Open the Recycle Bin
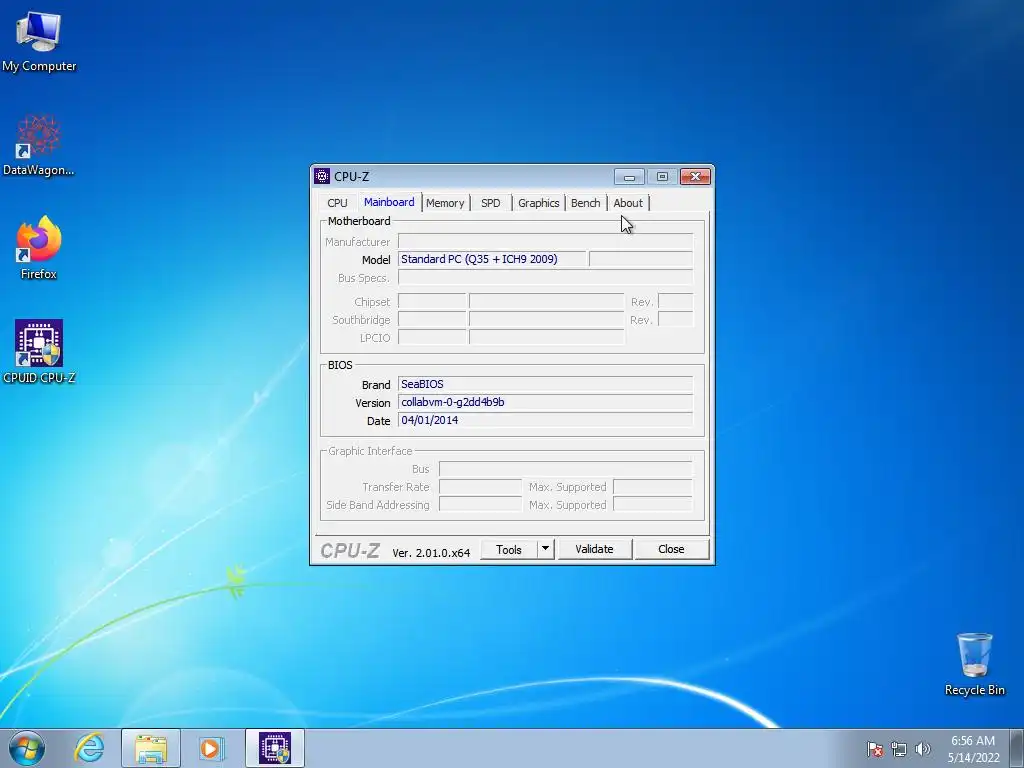This screenshot has width=1024, height=768. (x=974, y=664)
